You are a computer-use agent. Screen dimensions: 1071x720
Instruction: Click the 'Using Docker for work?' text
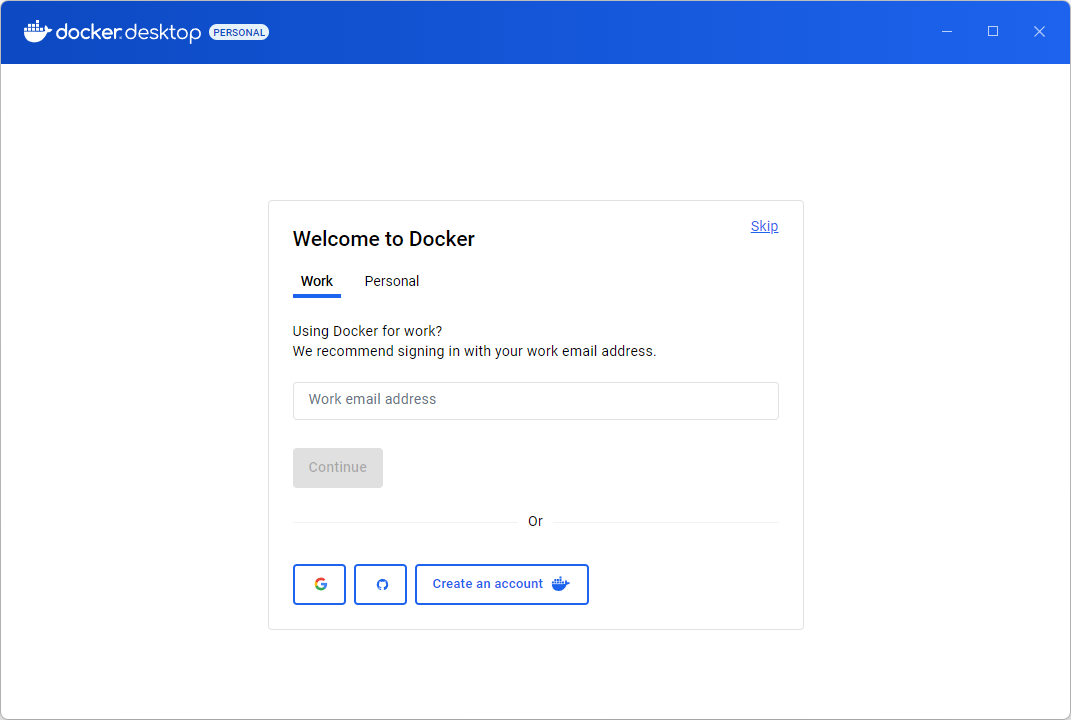367,331
